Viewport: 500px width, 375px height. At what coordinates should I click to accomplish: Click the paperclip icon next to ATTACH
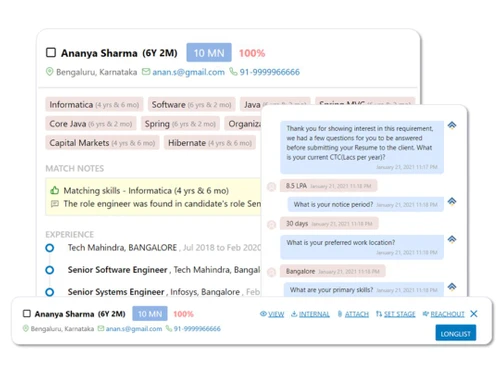tap(340, 314)
